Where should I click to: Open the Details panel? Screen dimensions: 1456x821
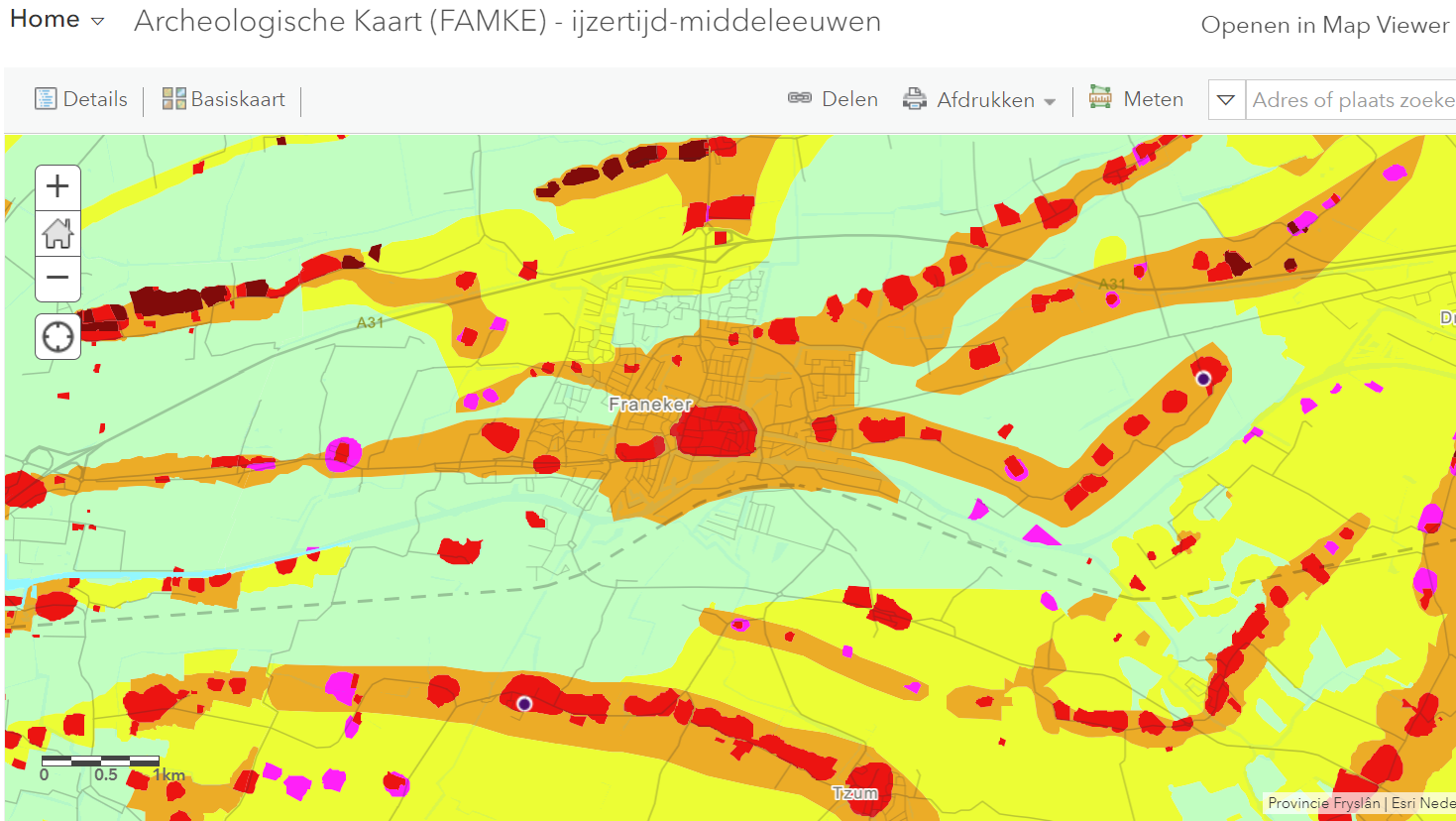click(81, 99)
